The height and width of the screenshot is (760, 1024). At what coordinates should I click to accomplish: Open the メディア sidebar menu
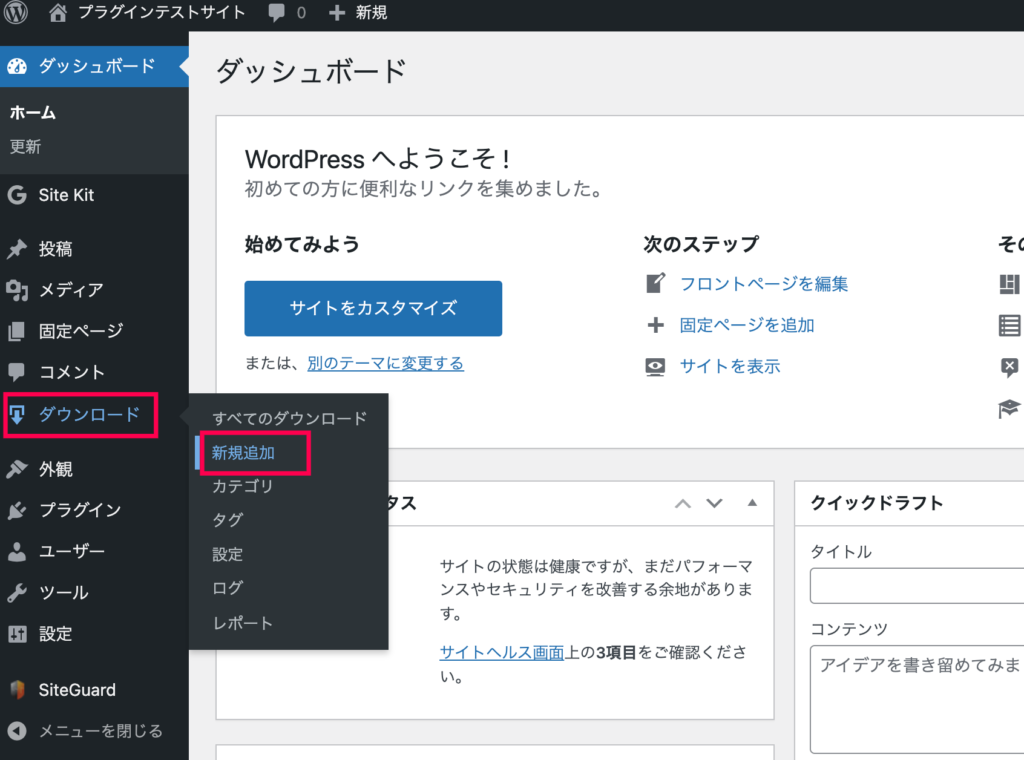(x=71, y=290)
